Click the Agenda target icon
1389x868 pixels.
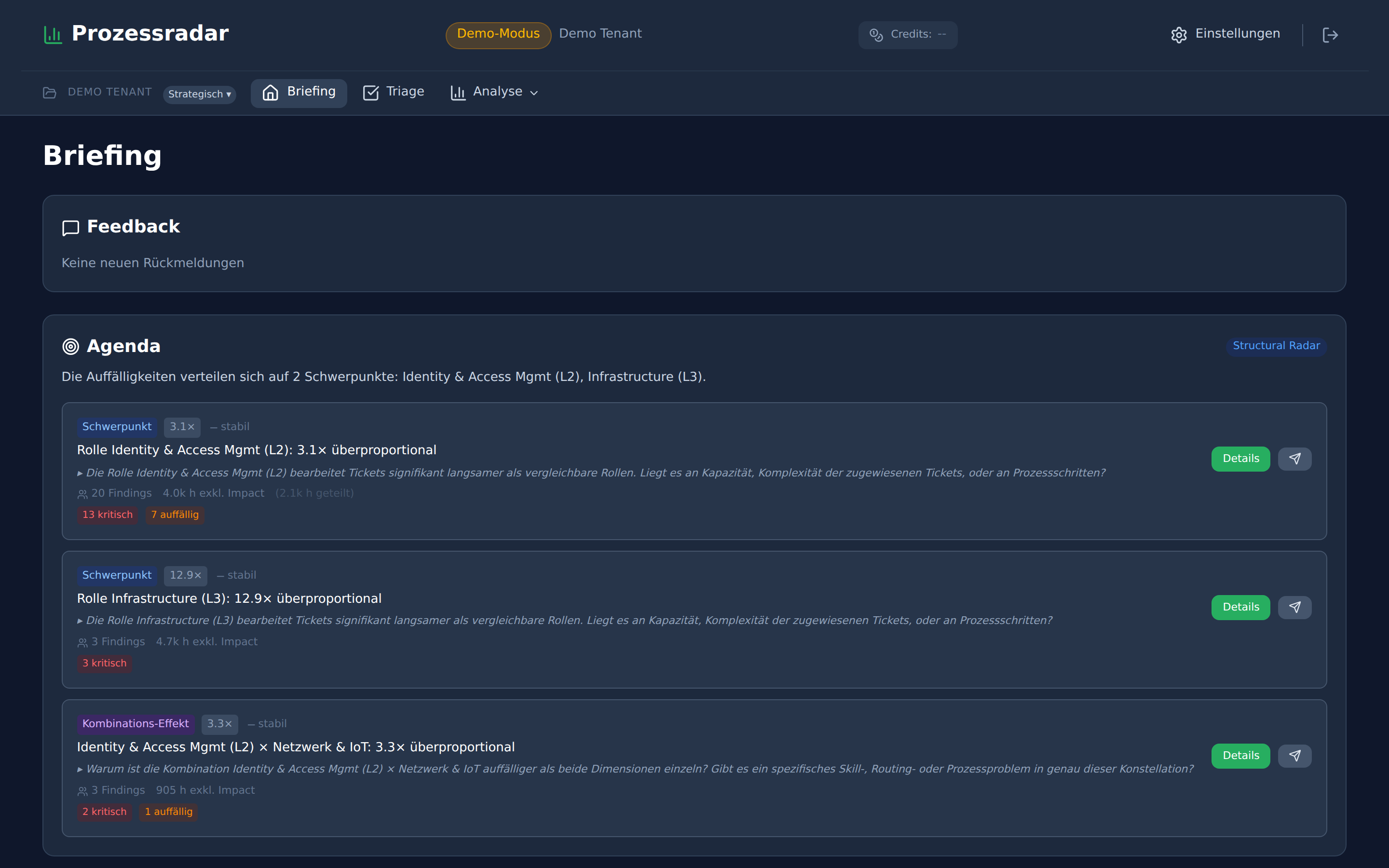tap(70, 347)
